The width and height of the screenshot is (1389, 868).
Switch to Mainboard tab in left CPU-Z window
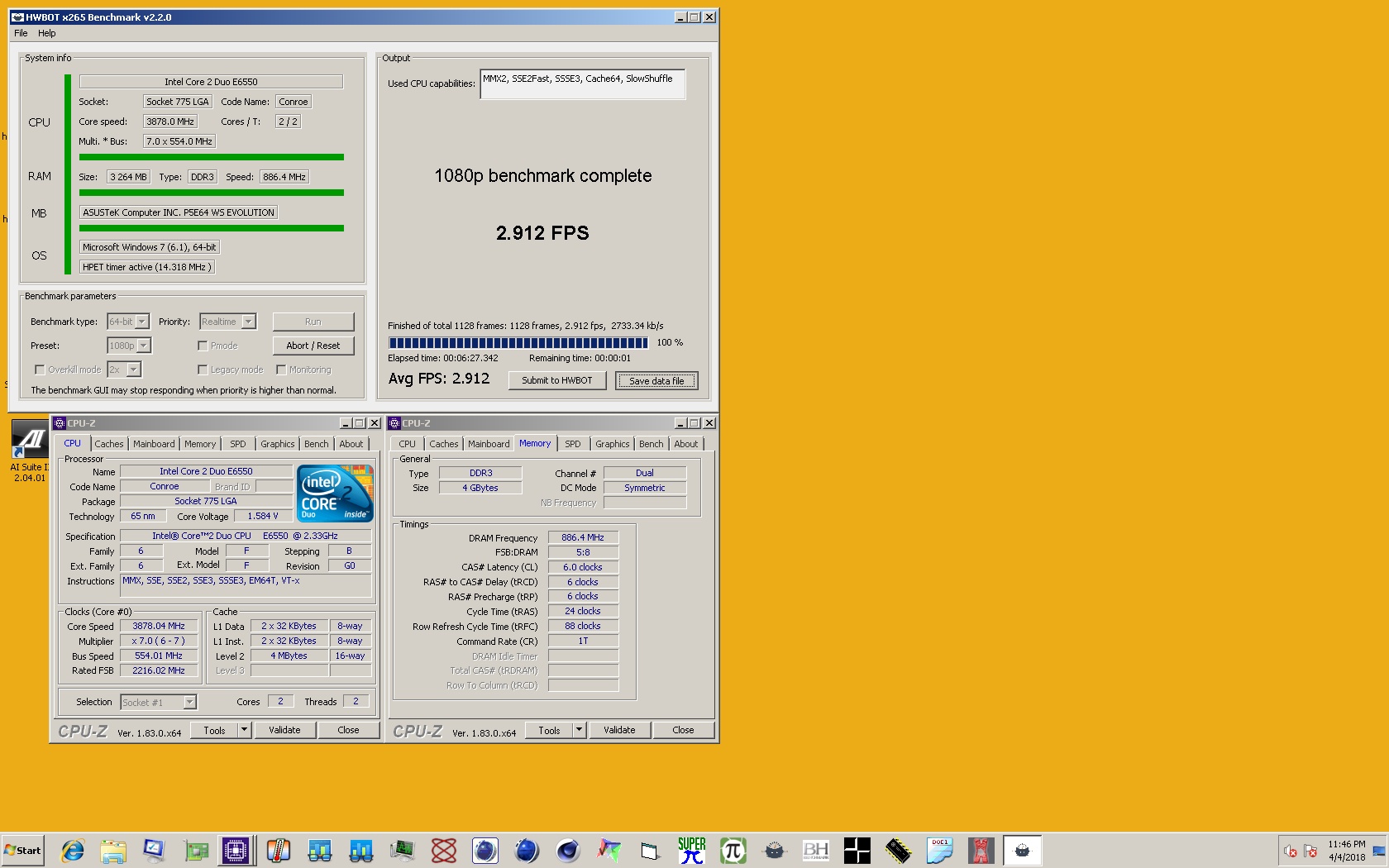point(154,444)
